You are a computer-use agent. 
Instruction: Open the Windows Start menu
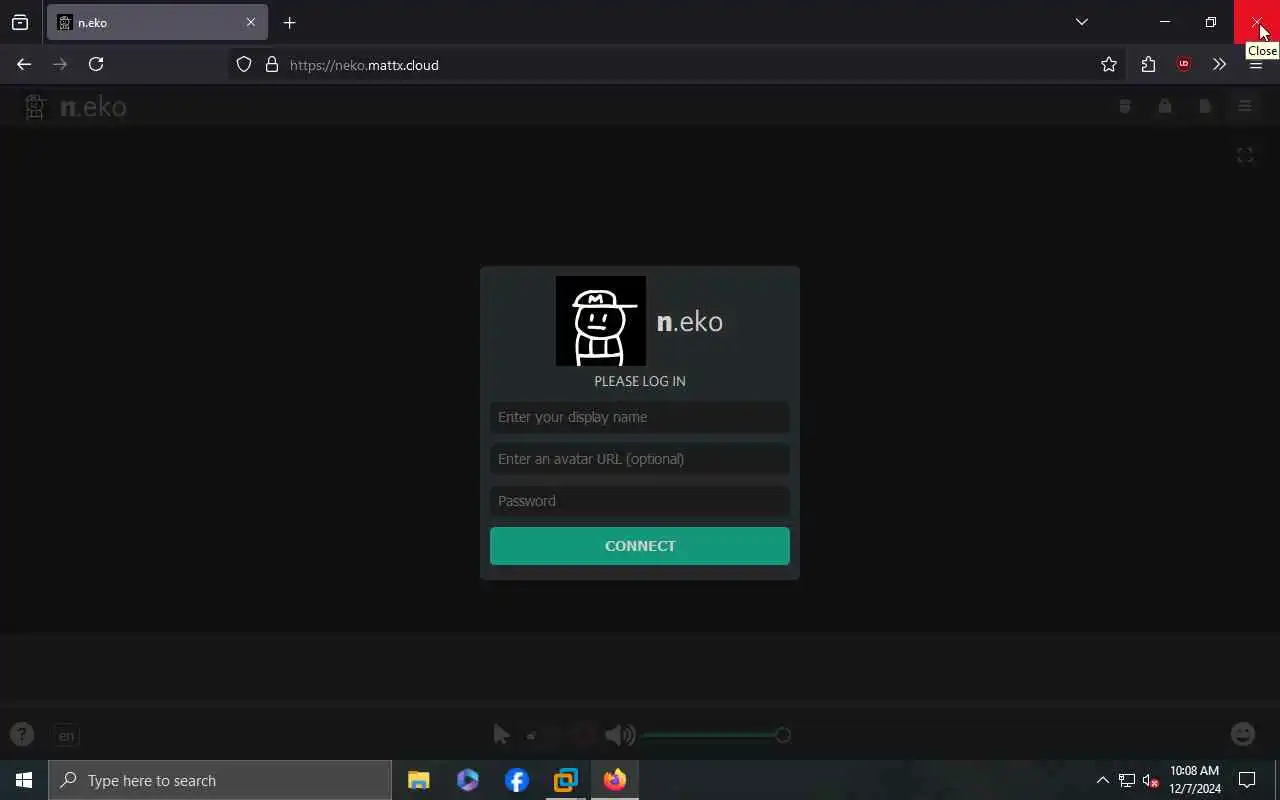pos(24,780)
